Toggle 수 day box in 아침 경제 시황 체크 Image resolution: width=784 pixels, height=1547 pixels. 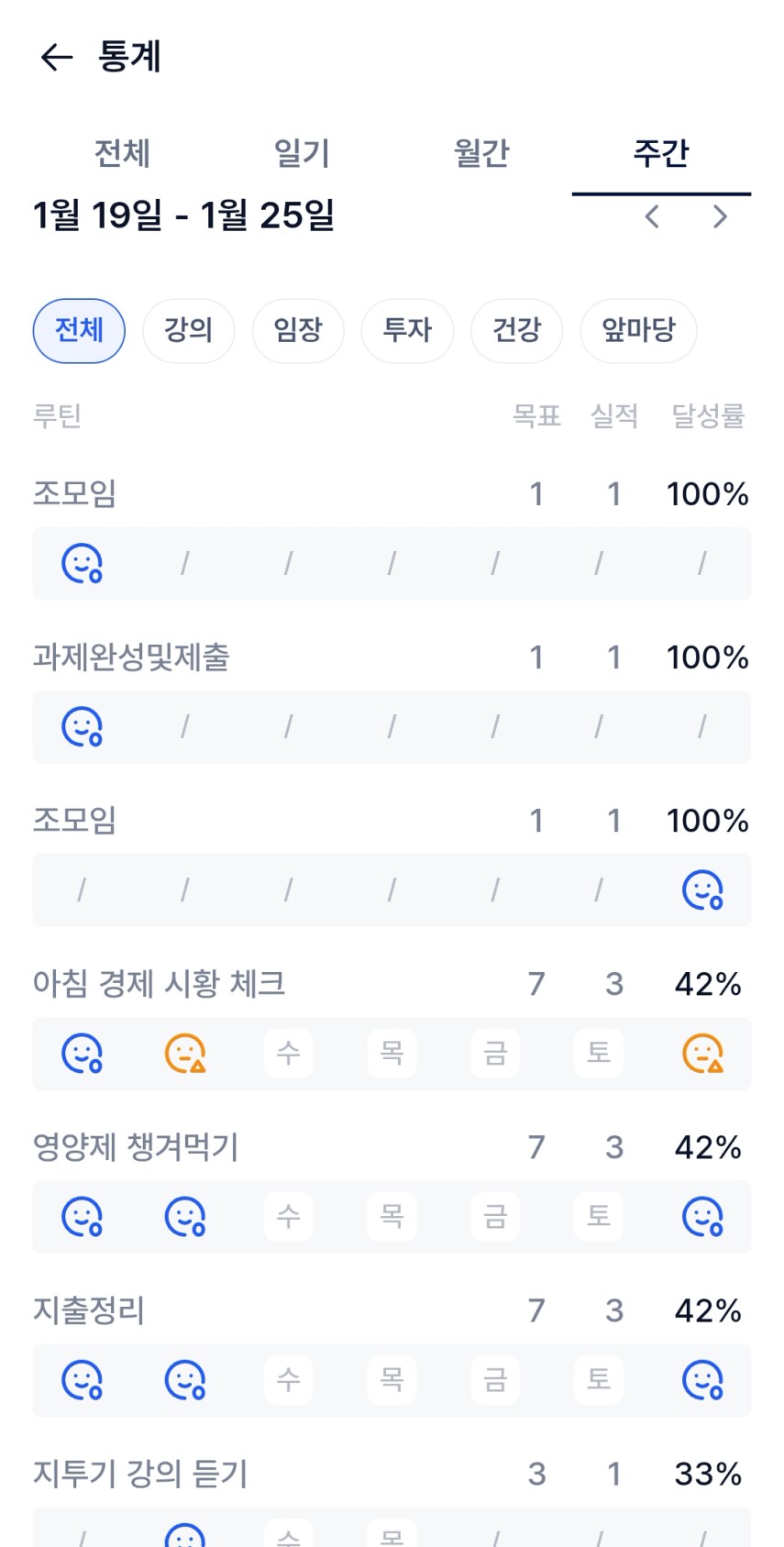[x=289, y=1053]
